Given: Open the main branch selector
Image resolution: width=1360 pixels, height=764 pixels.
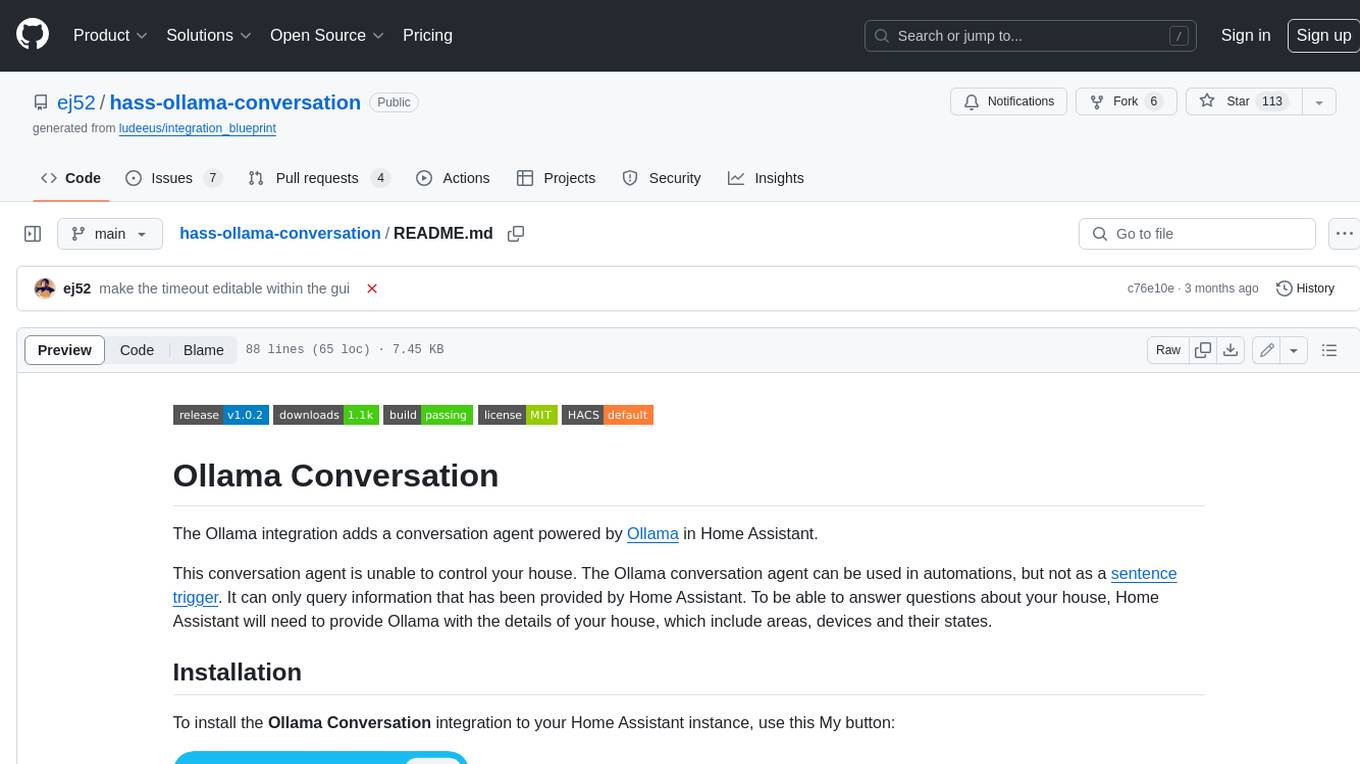Looking at the screenshot, I should coord(110,234).
